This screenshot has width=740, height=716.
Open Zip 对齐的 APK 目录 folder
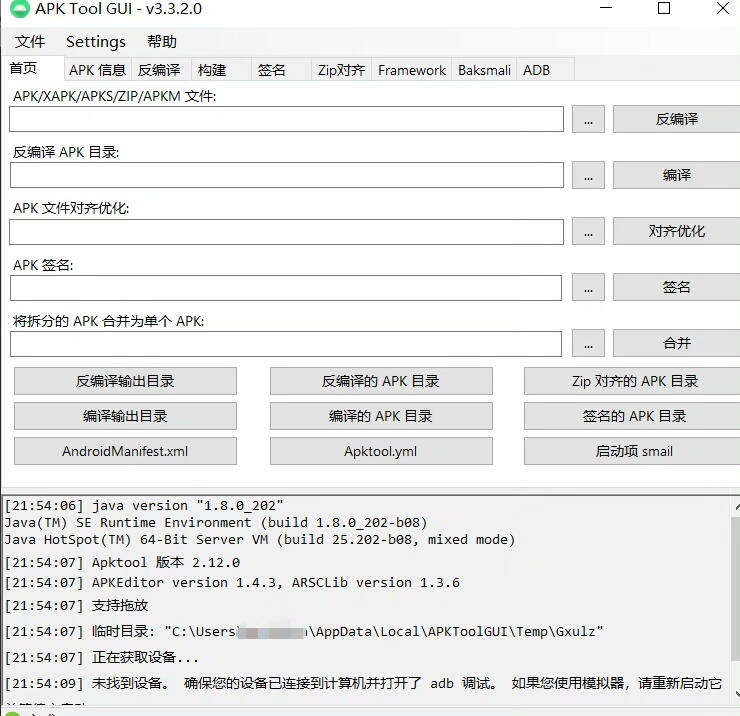632,381
